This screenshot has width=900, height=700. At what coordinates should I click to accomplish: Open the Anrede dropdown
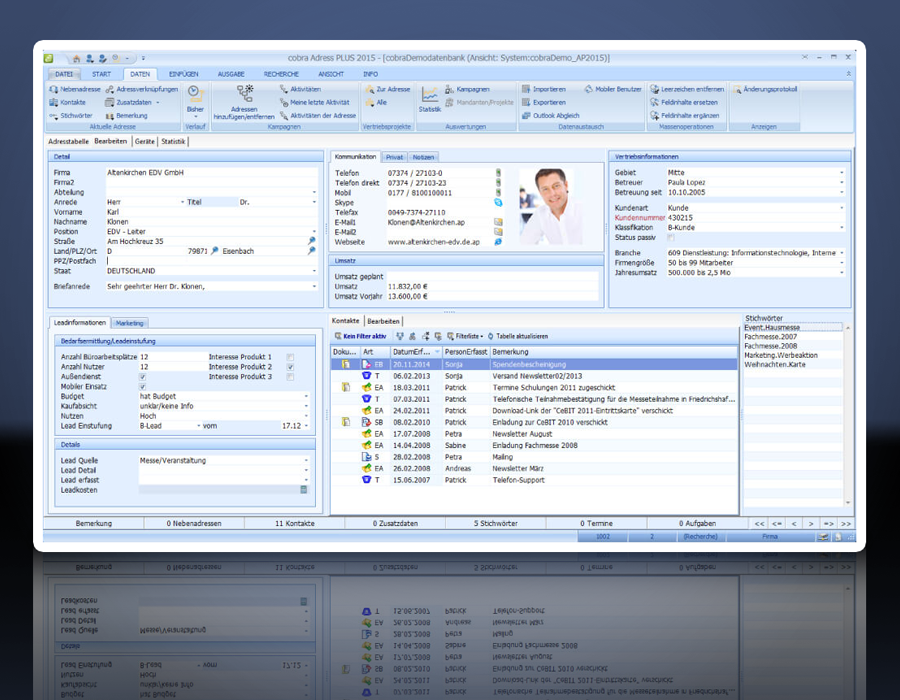tap(183, 202)
